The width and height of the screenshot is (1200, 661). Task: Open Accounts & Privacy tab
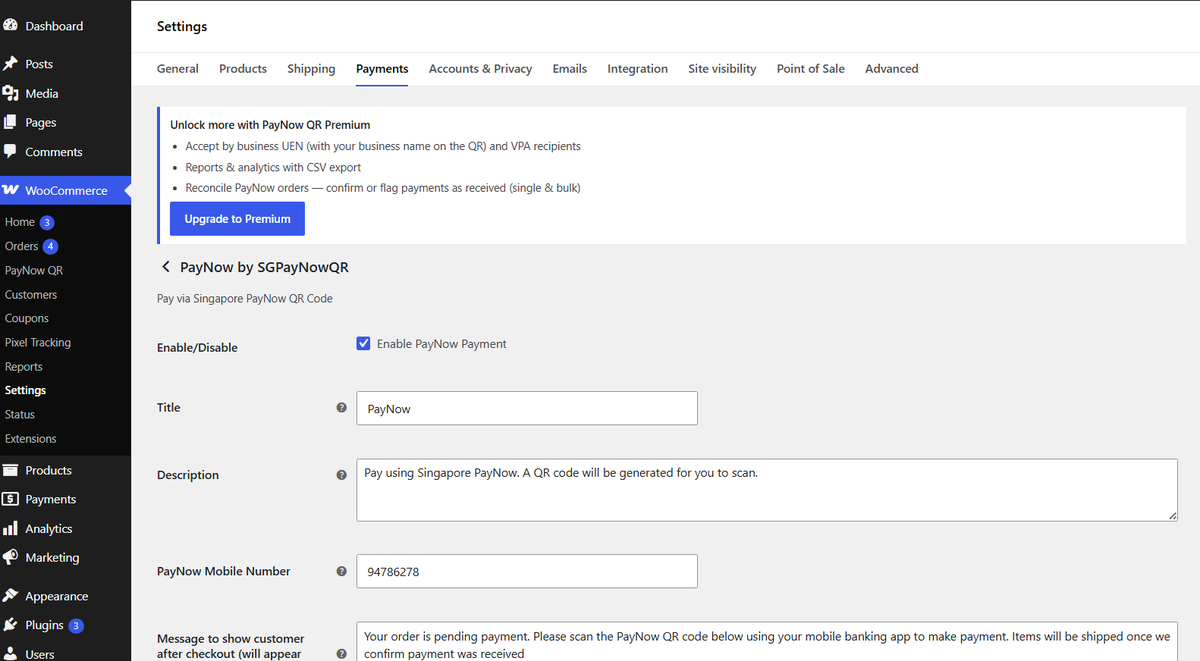tap(480, 69)
